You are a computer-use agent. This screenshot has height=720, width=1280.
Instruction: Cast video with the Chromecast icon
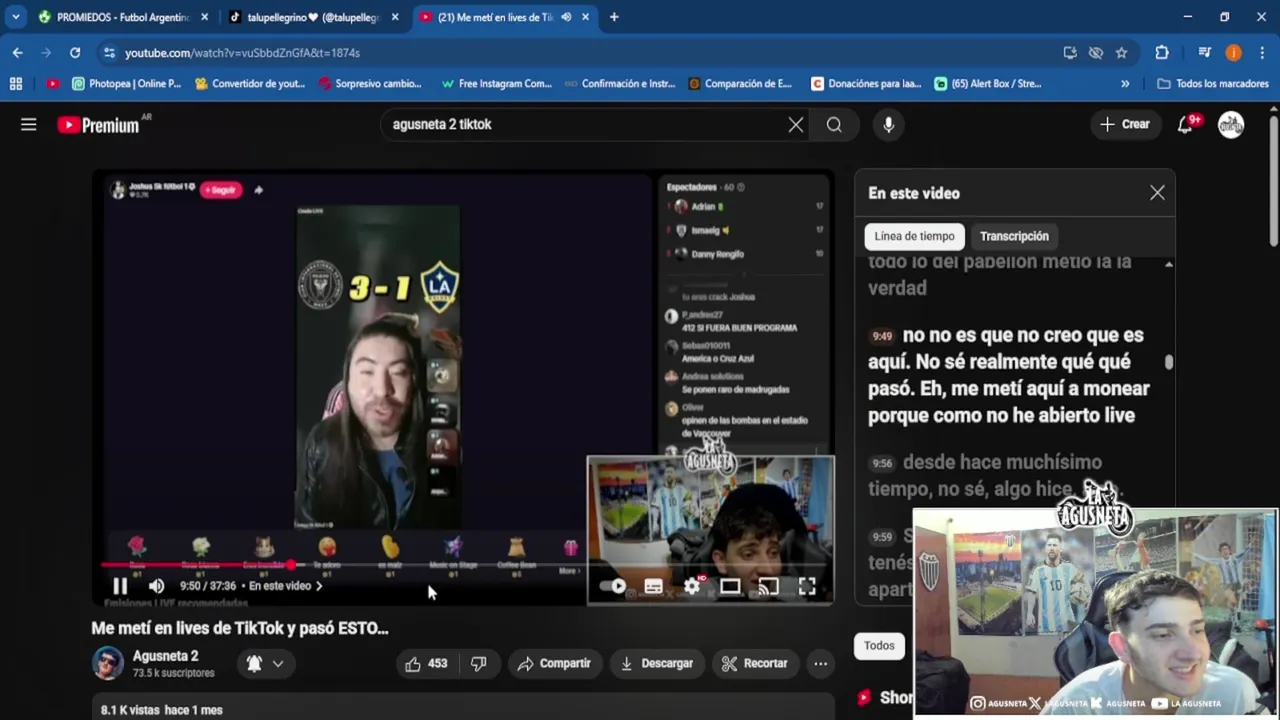[x=768, y=587]
